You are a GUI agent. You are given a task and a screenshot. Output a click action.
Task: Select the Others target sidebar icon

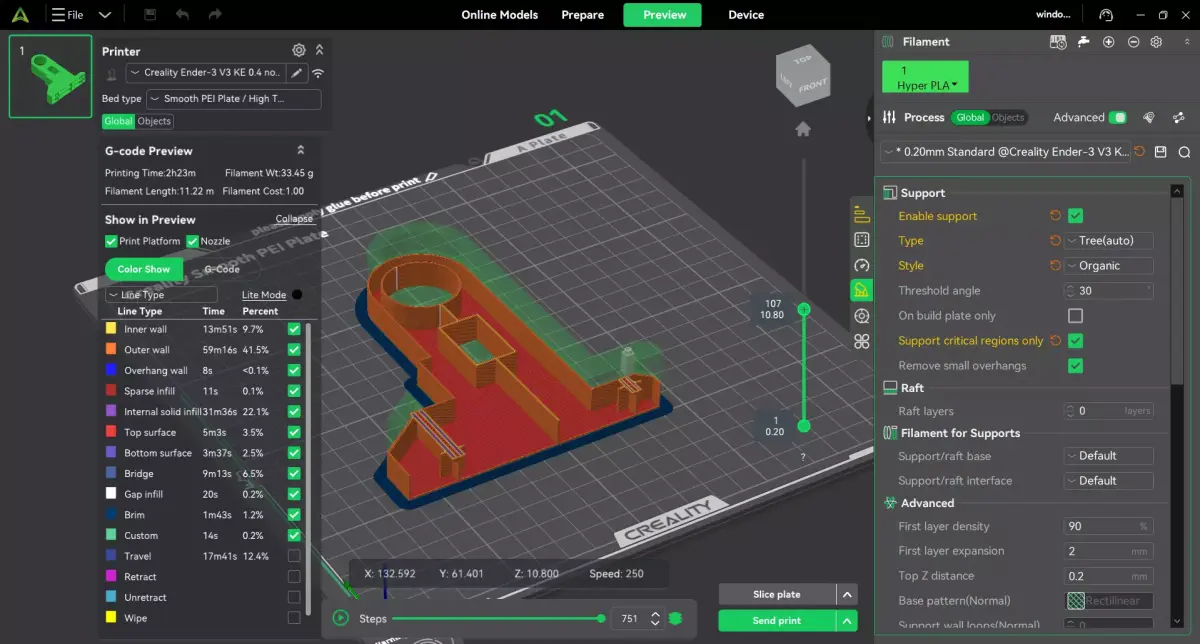pyautogui.click(x=861, y=316)
